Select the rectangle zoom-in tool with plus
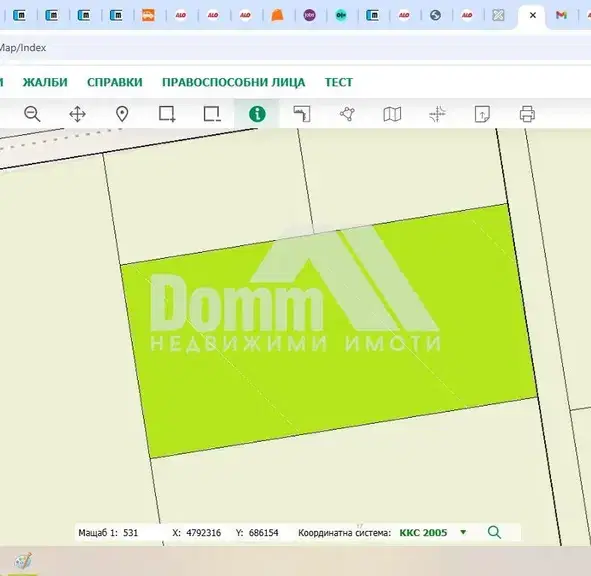The width and height of the screenshot is (591, 576). (x=167, y=114)
